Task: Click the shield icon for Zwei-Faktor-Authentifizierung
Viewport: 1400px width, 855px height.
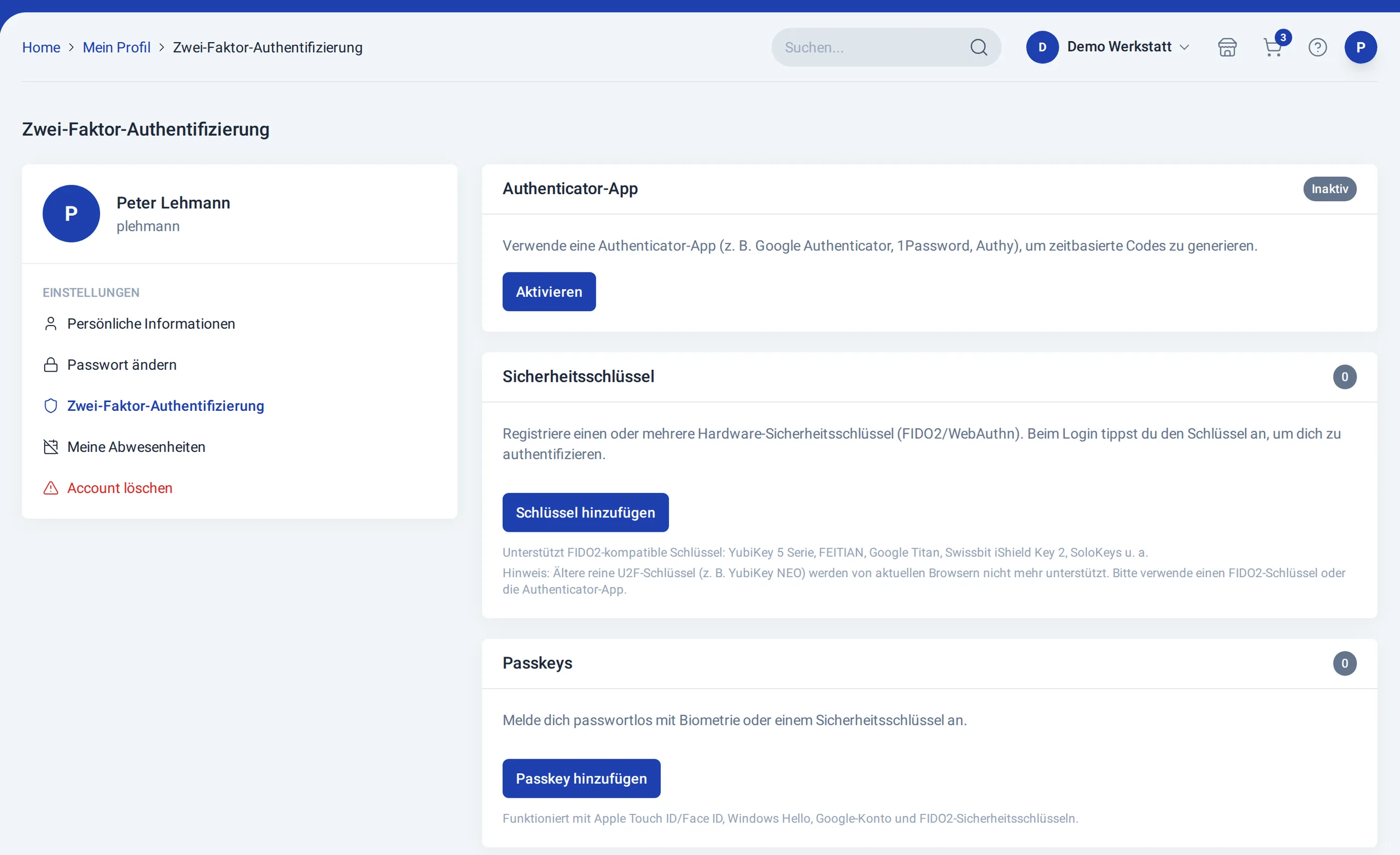Action: (50, 405)
